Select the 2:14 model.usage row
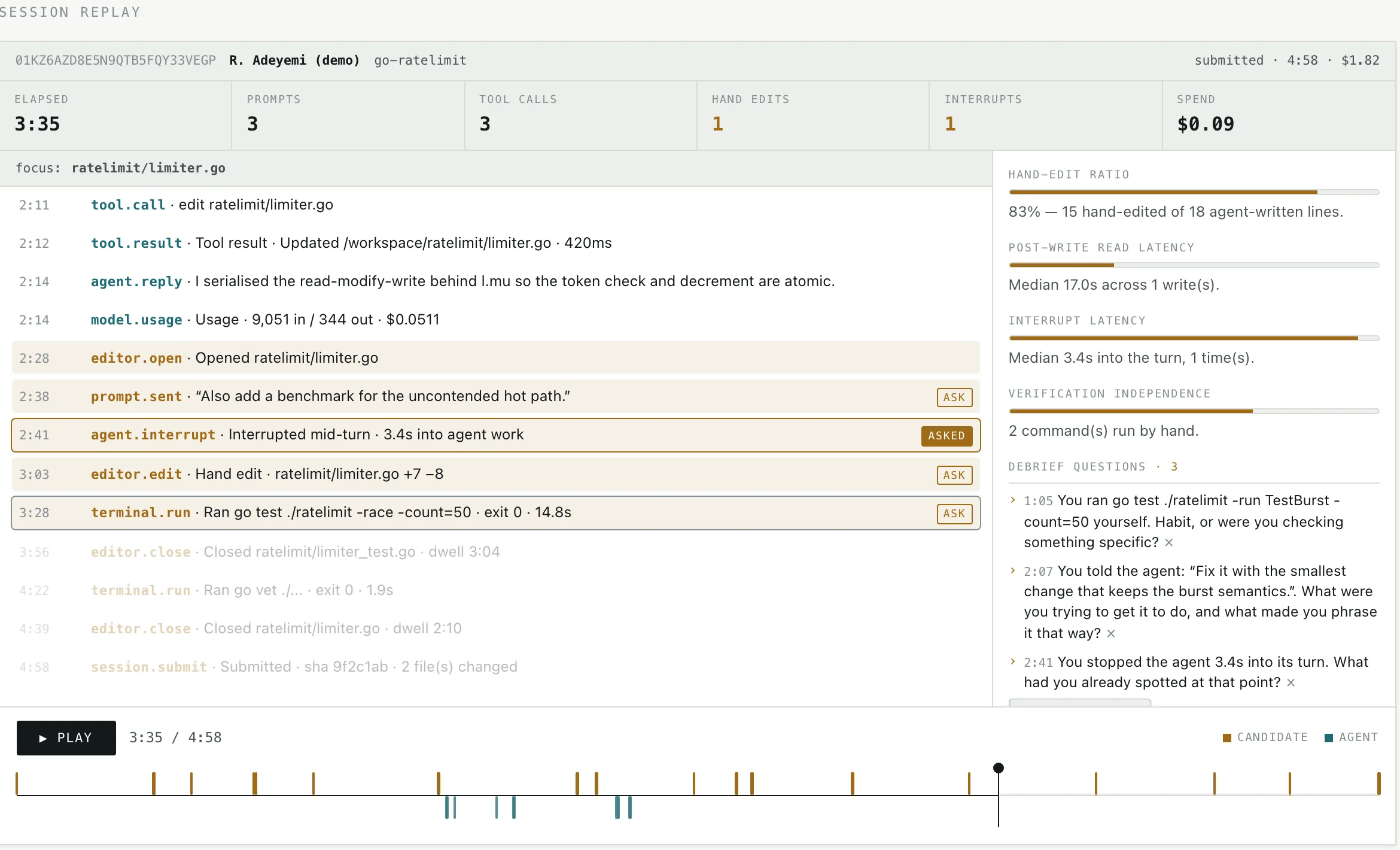The height and width of the screenshot is (850, 1400). point(495,320)
